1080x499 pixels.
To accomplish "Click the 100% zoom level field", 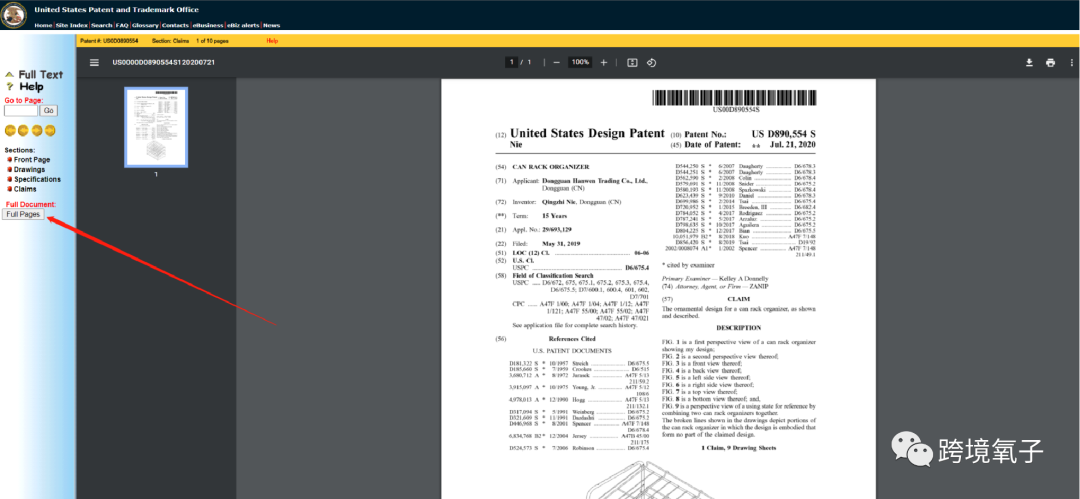I will coord(580,63).
